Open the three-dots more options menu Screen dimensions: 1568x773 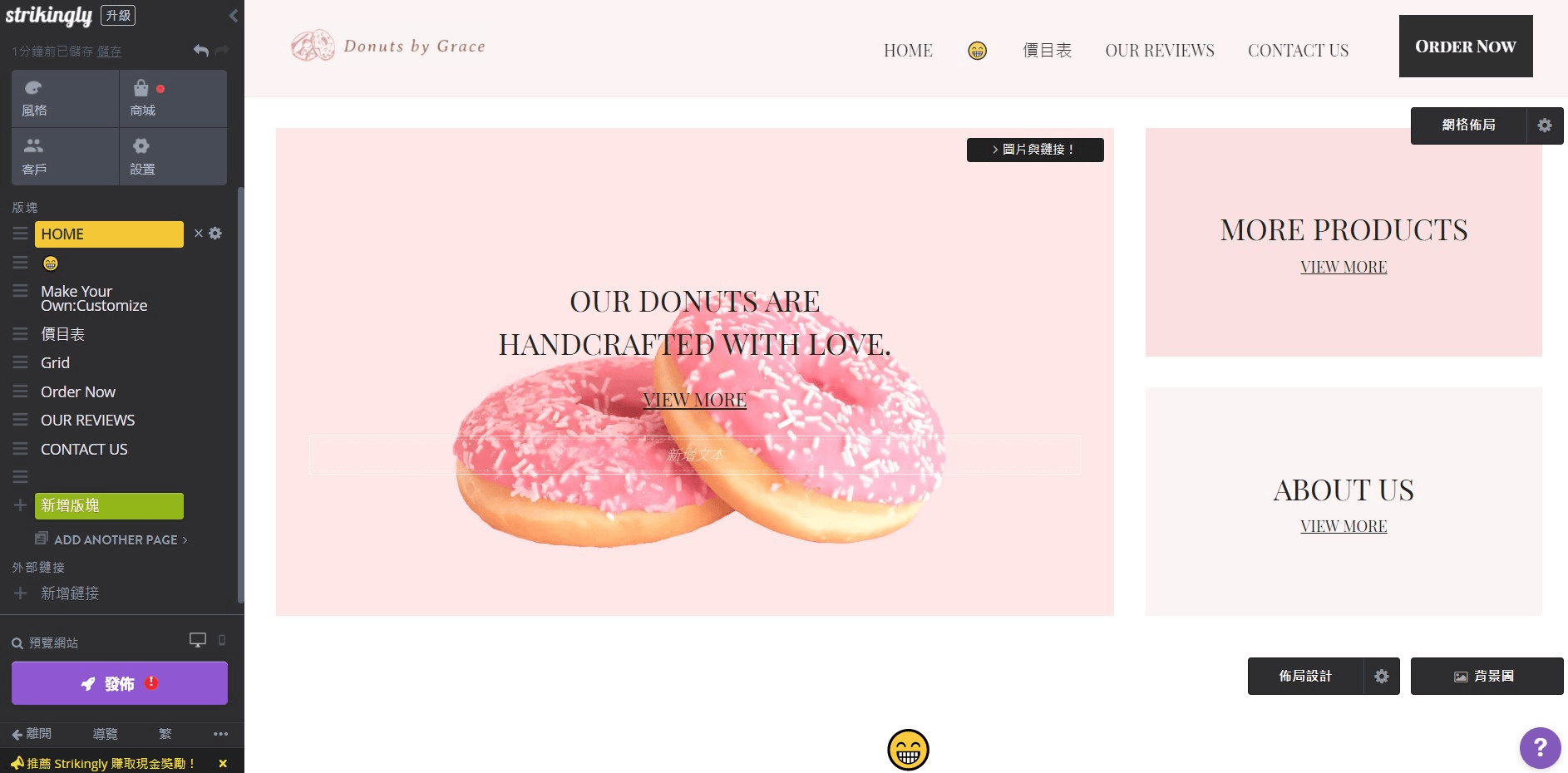point(220,734)
